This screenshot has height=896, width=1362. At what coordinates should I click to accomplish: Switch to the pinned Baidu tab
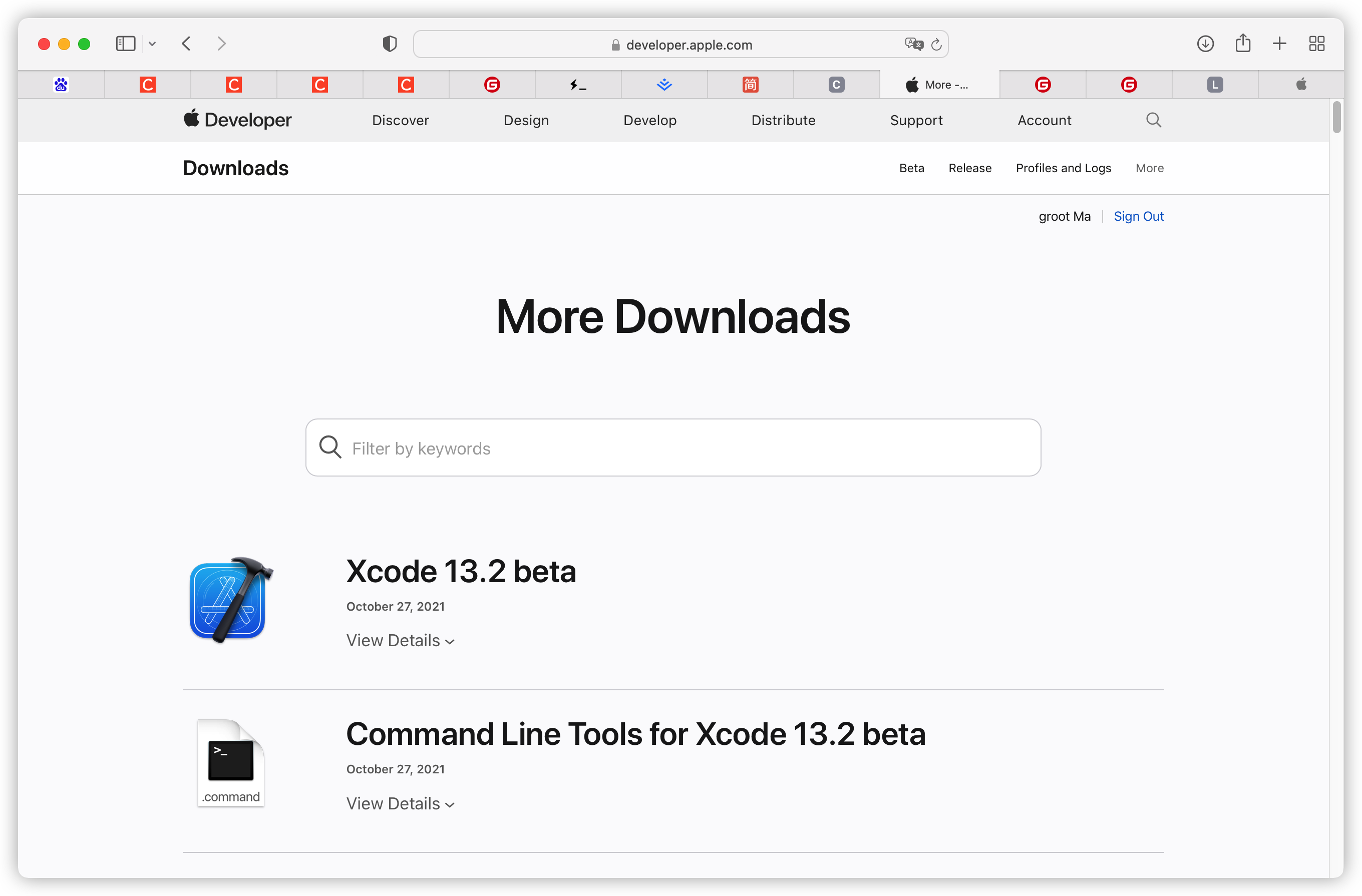61,84
